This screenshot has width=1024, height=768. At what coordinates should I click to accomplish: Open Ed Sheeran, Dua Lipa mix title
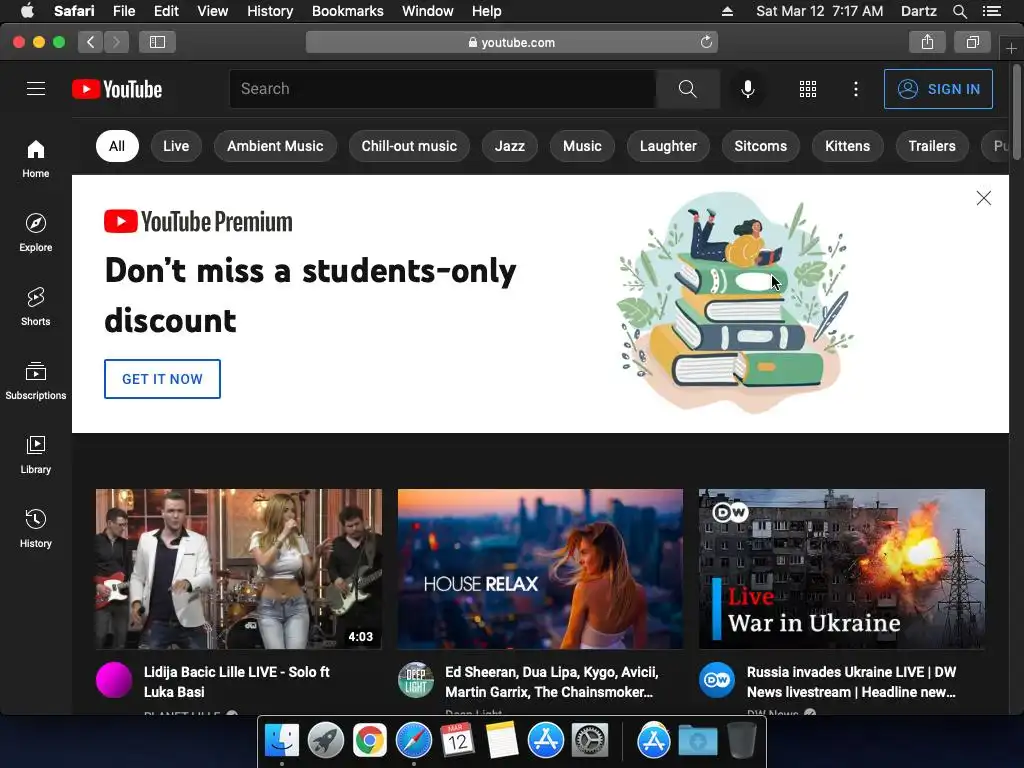coord(552,682)
